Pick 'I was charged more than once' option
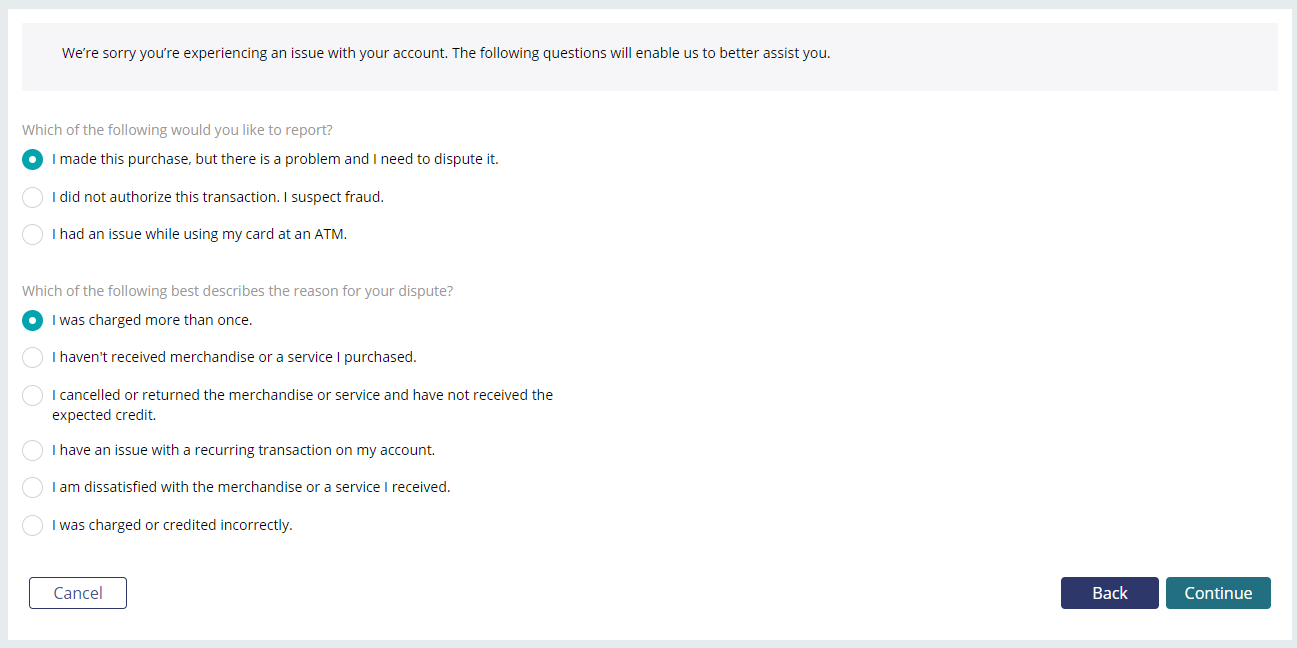Screen dimensions: 1297x648 [x=32, y=321]
